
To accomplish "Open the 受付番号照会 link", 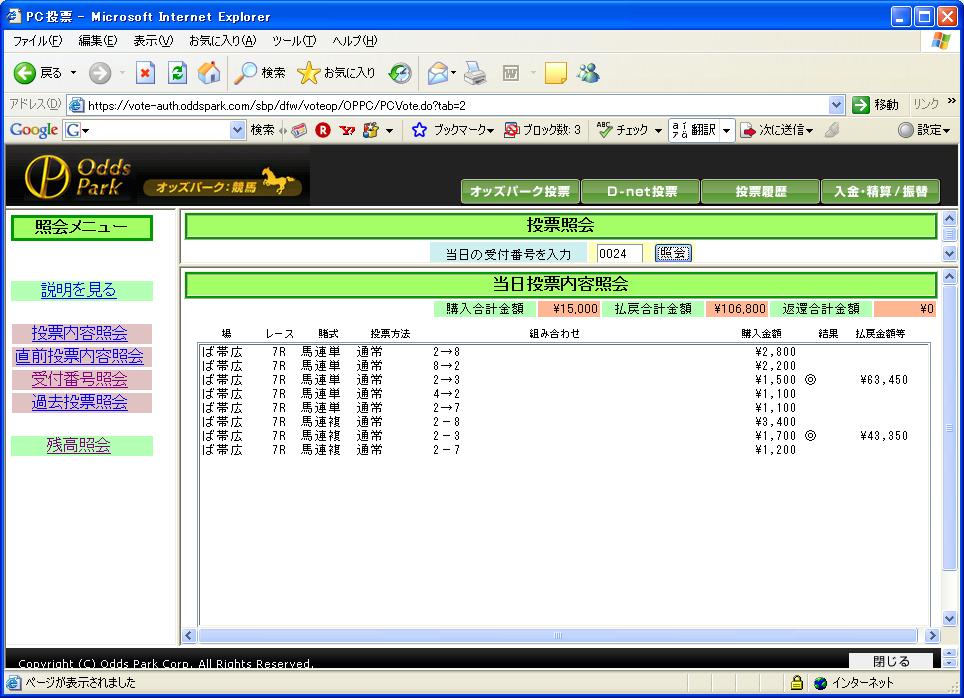I will click(80, 379).
